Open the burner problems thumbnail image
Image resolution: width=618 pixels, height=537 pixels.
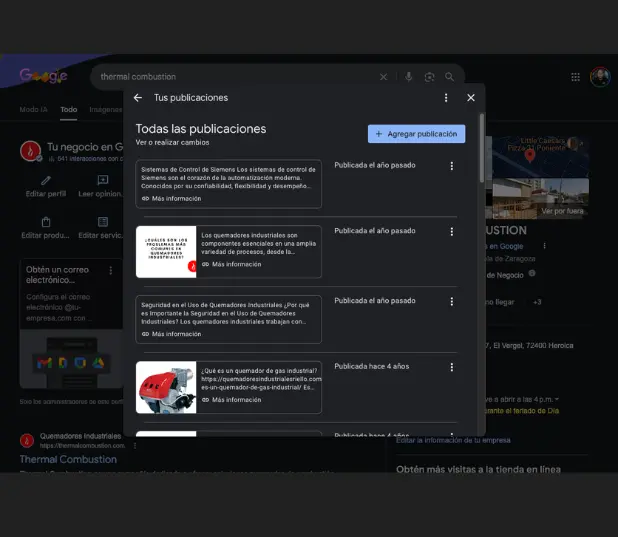[x=166, y=252]
